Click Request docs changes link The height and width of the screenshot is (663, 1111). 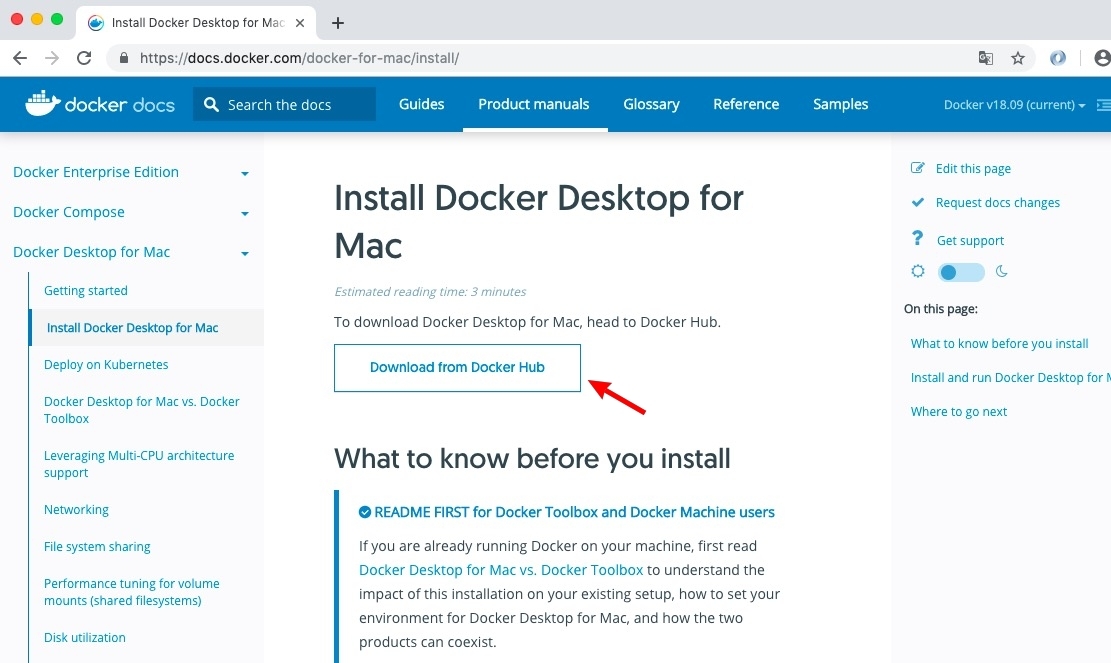[998, 203]
